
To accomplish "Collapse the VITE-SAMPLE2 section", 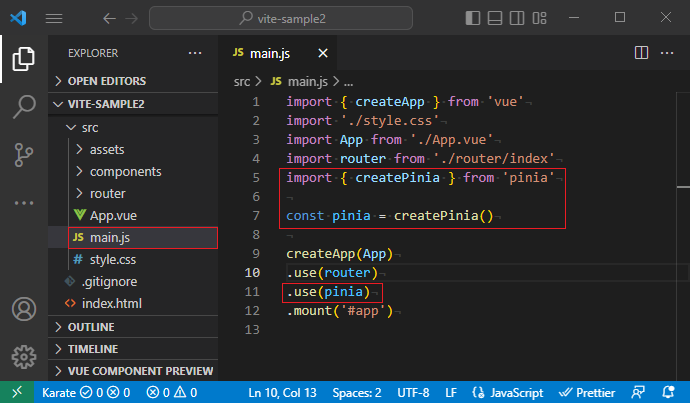I will [x=133, y=104].
